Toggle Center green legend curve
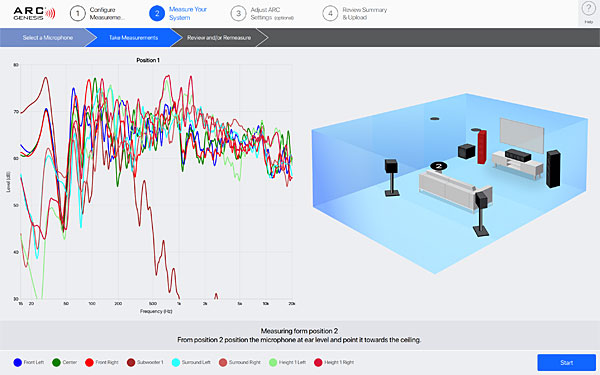This screenshot has width=600, height=375. click(x=65, y=362)
